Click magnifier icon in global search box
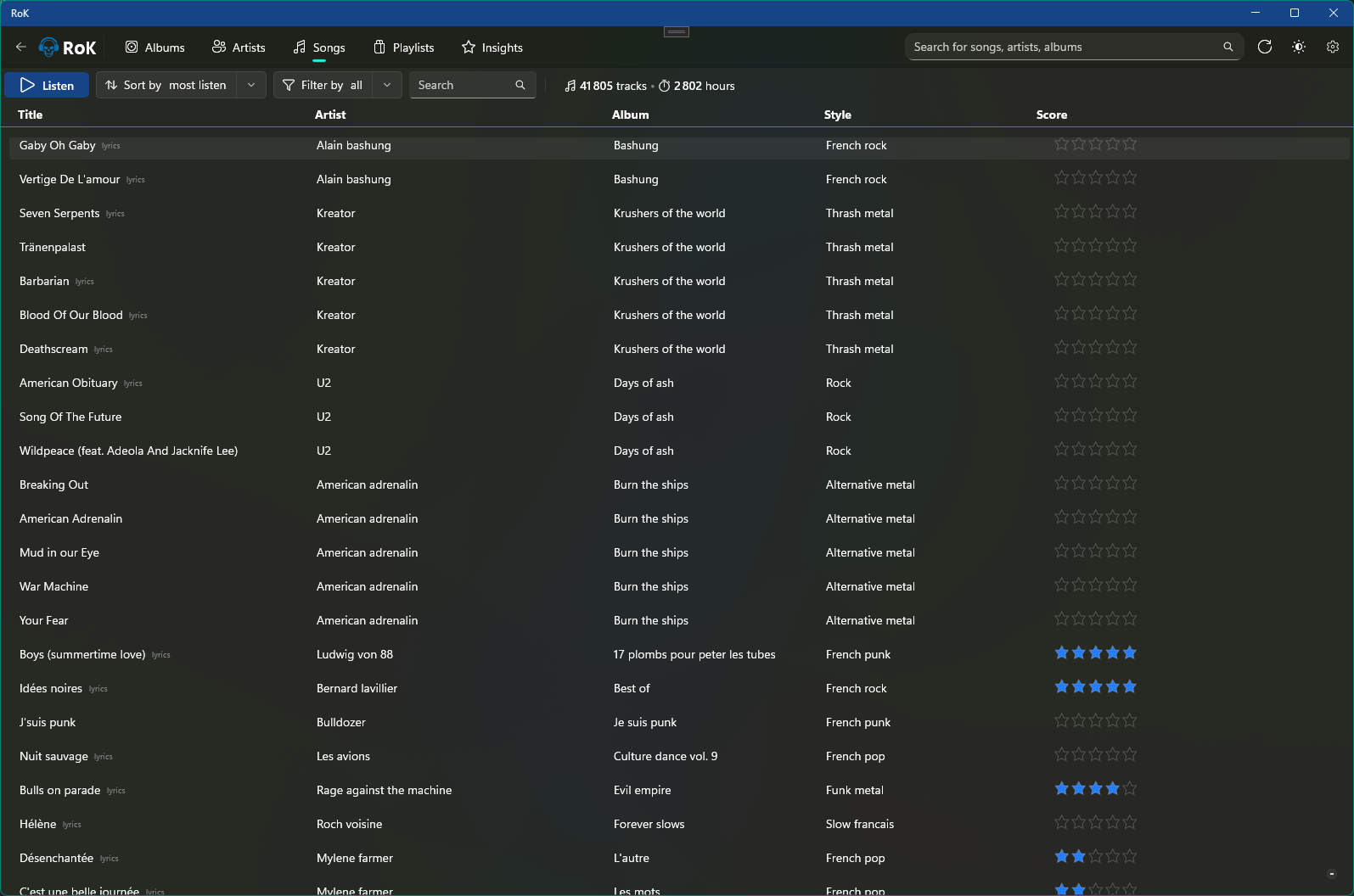Screen dimensions: 1354x896 coord(1228,48)
